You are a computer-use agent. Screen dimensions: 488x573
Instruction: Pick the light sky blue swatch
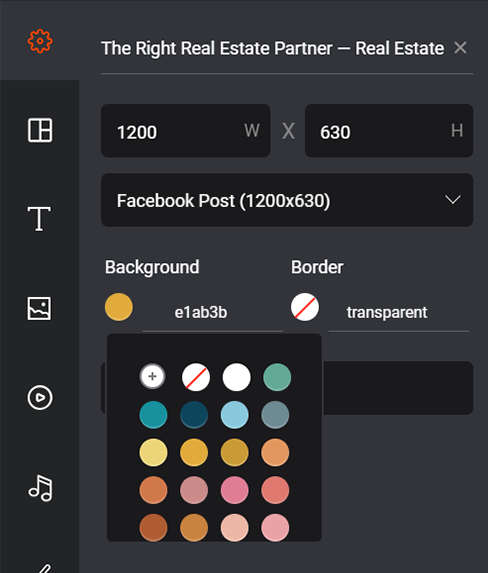click(235, 415)
